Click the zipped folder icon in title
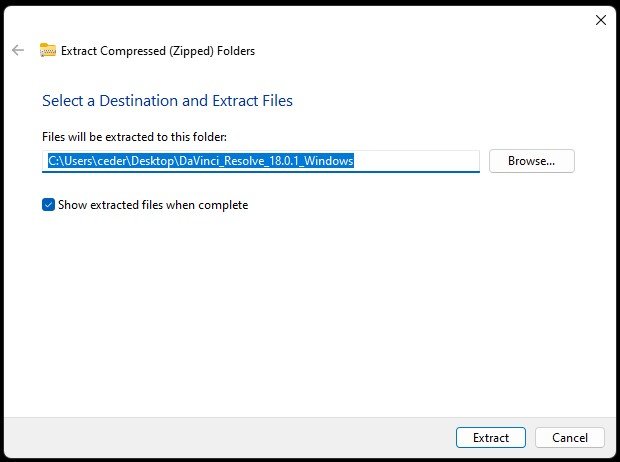620x462 pixels. point(48,50)
